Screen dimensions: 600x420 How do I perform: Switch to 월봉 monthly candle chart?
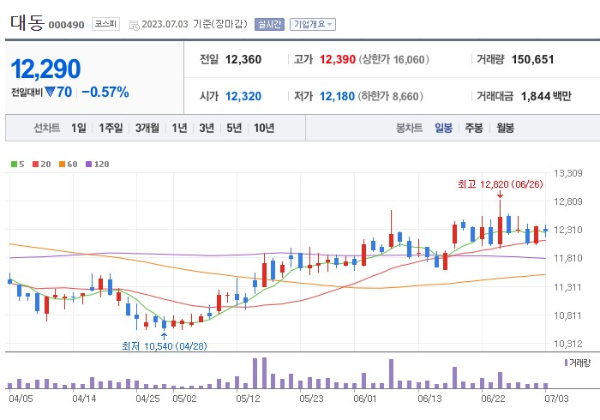(x=505, y=128)
